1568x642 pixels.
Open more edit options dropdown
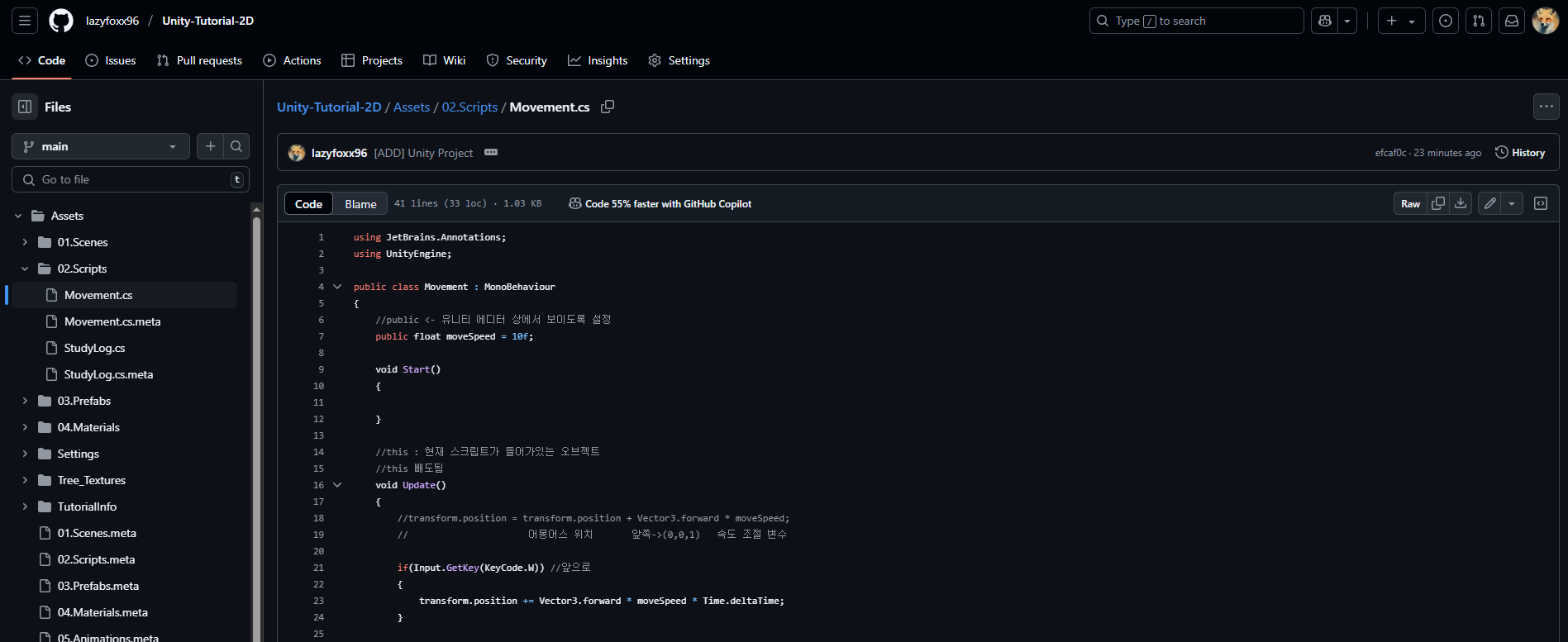point(1512,204)
